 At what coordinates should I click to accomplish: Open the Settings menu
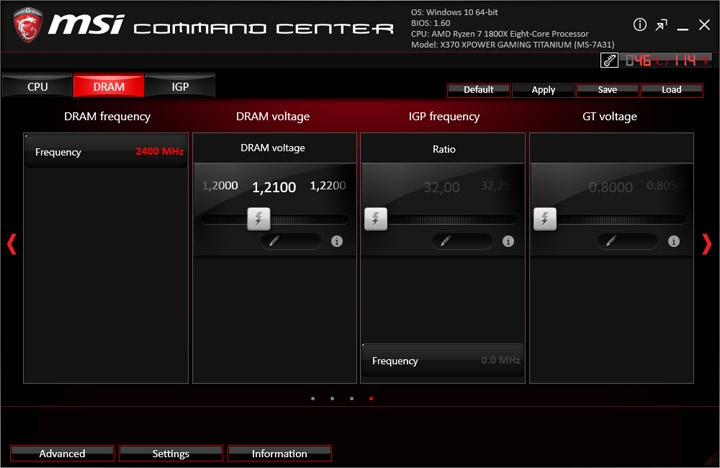(171, 453)
